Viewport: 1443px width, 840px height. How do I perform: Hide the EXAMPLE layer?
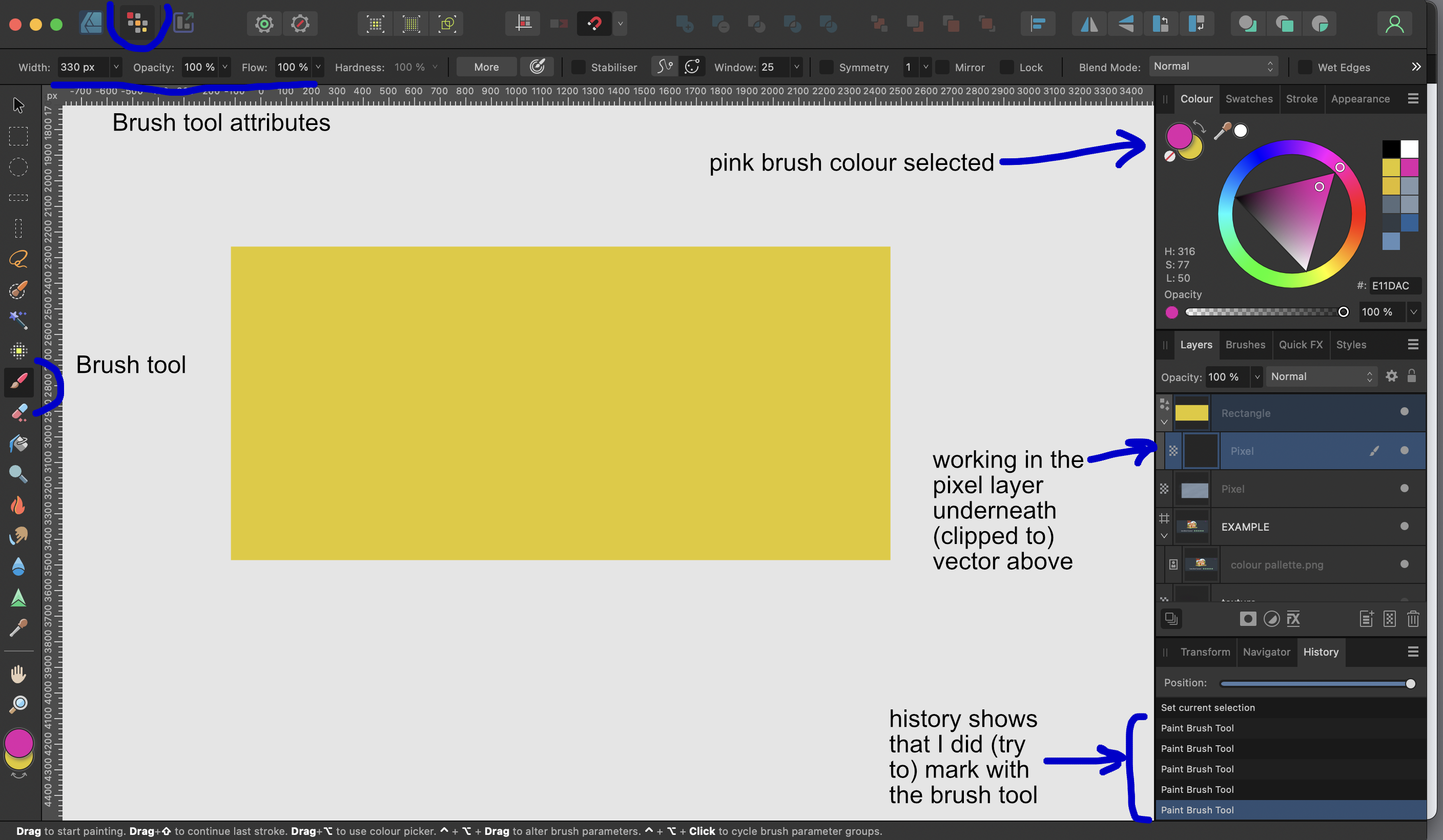click(x=1404, y=526)
